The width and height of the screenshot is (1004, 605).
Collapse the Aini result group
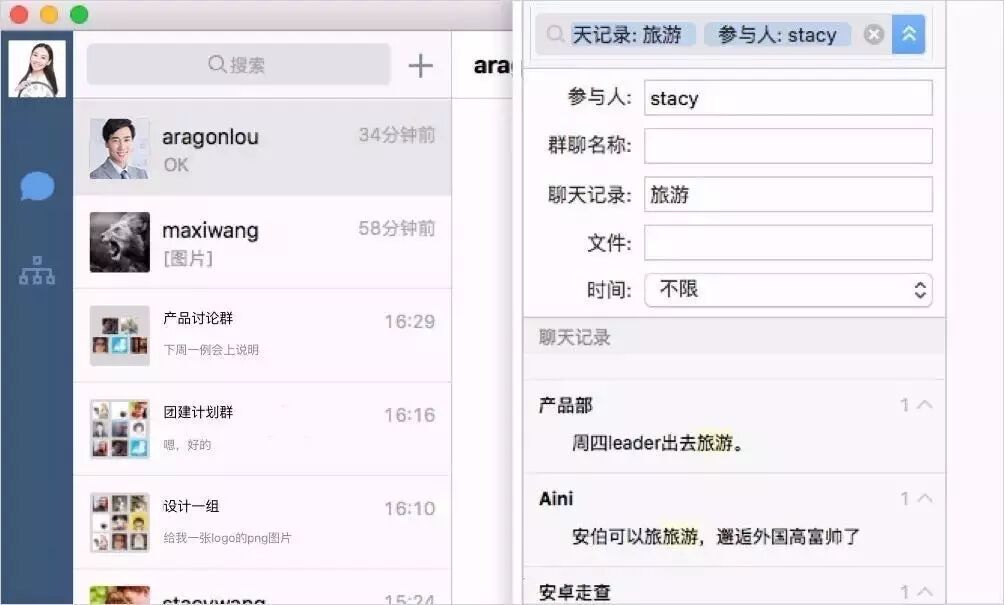(924, 498)
